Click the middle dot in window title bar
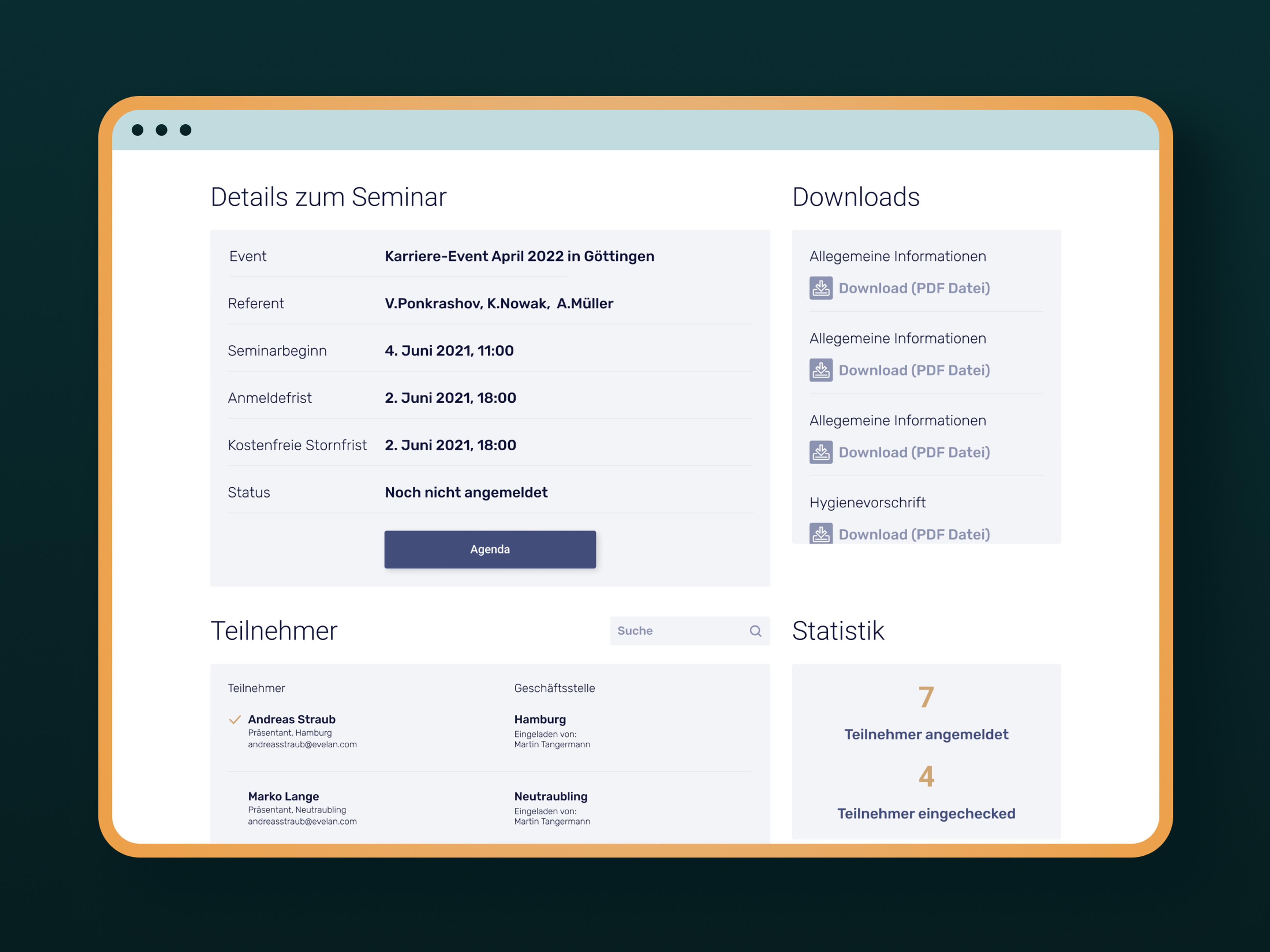Screen dimensions: 1270x952 pyautogui.click(x=162, y=130)
